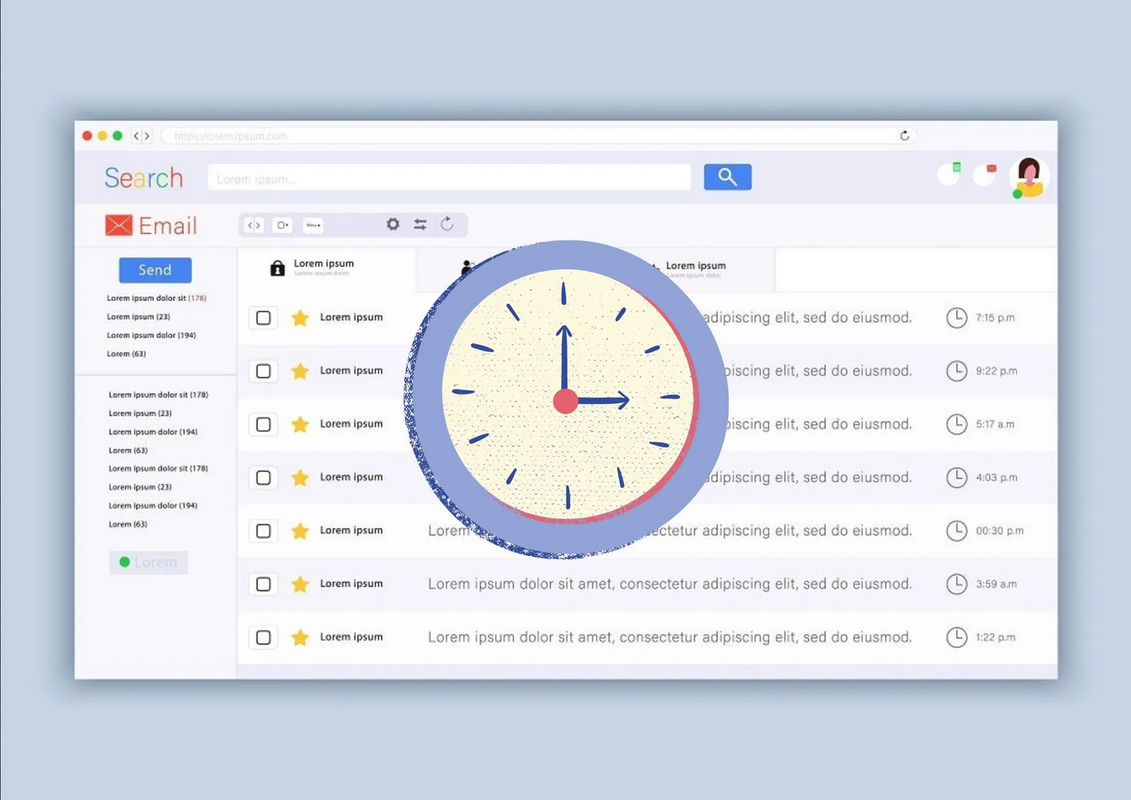Focus the Lorem ipsum search field
This screenshot has width=1131, height=800.
[x=449, y=177]
